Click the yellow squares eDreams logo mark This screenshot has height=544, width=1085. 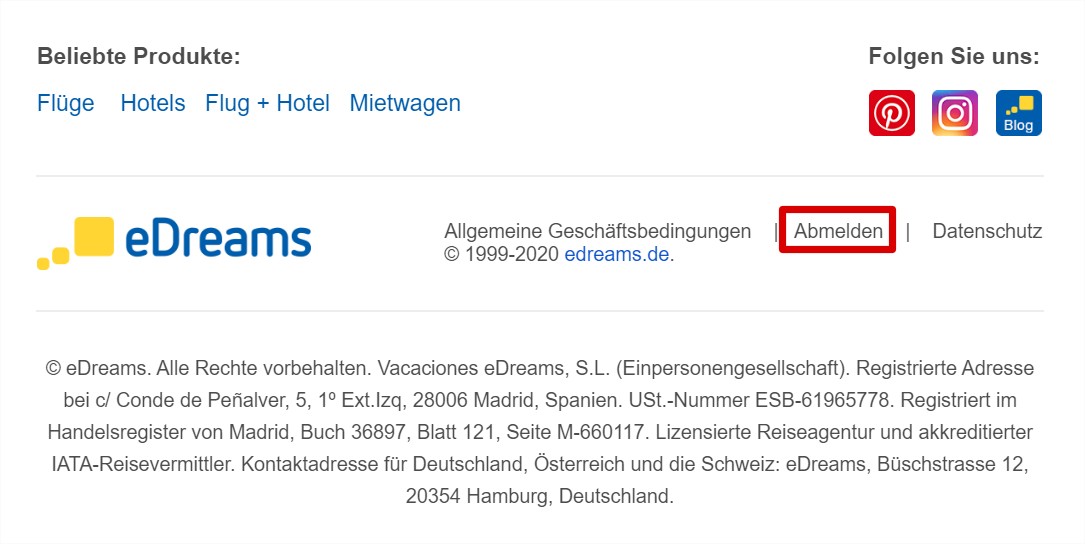pos(75,243)
